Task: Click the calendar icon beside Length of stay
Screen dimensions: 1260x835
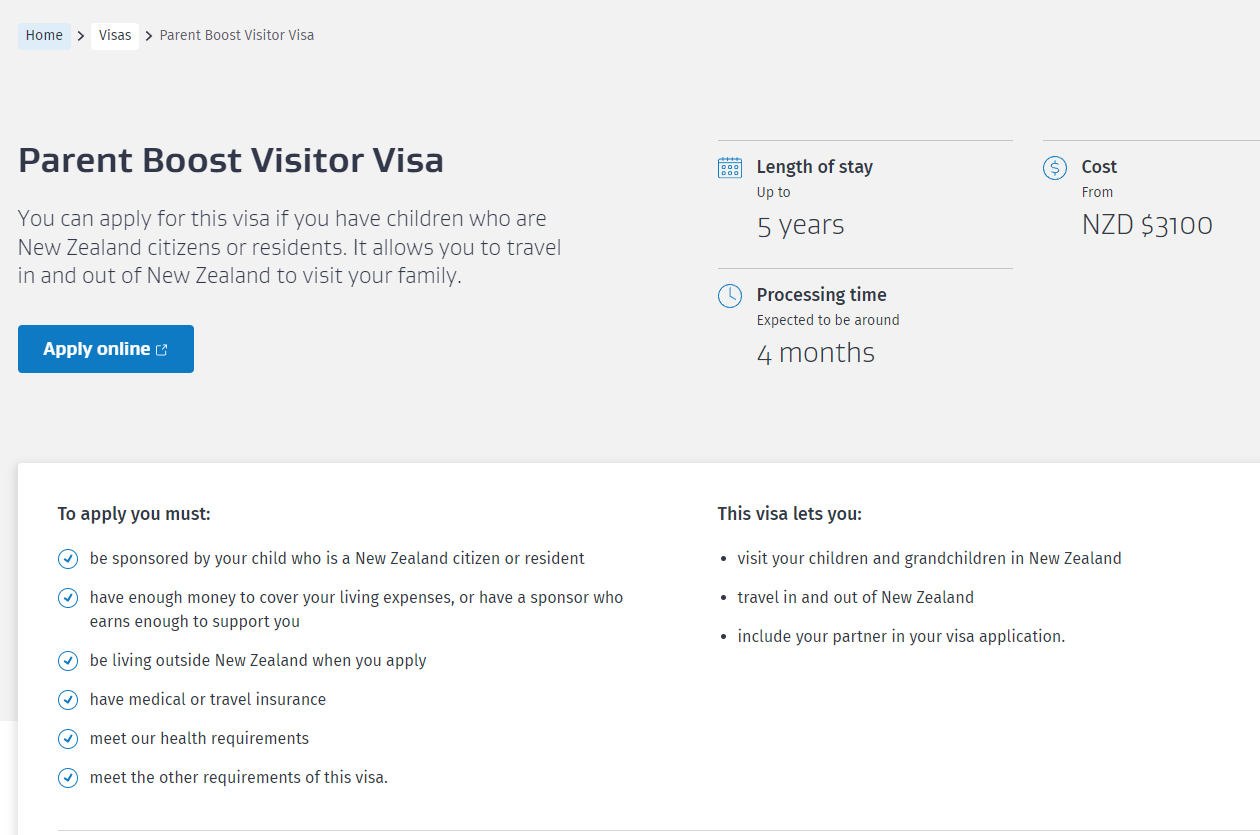Action: point(730,168)
